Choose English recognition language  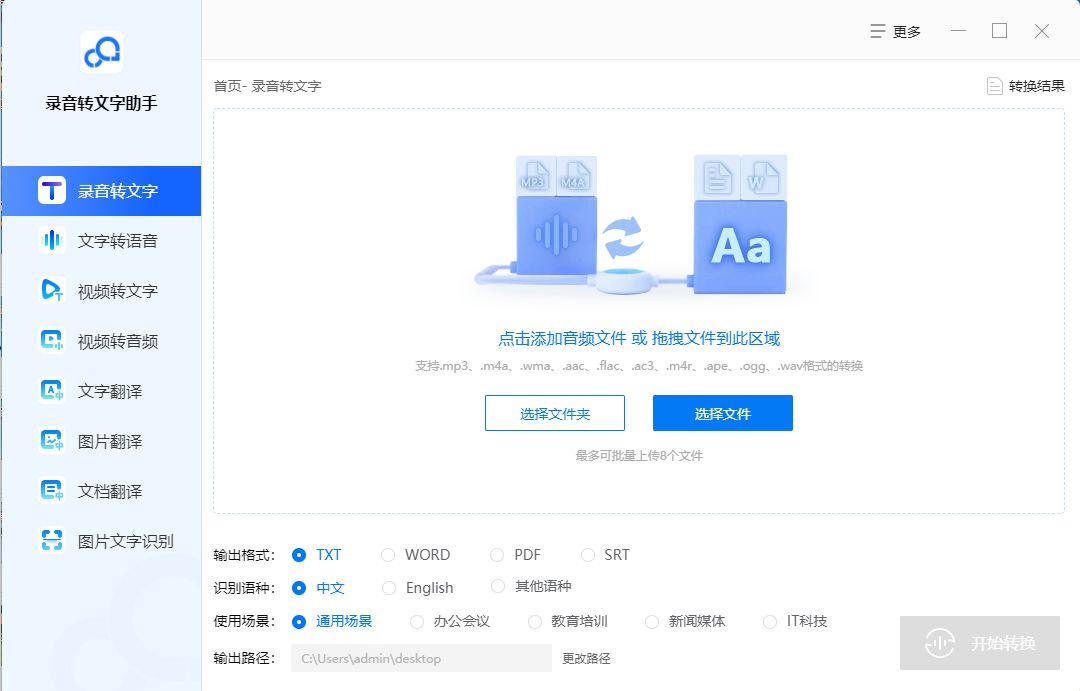click(417, 588)
